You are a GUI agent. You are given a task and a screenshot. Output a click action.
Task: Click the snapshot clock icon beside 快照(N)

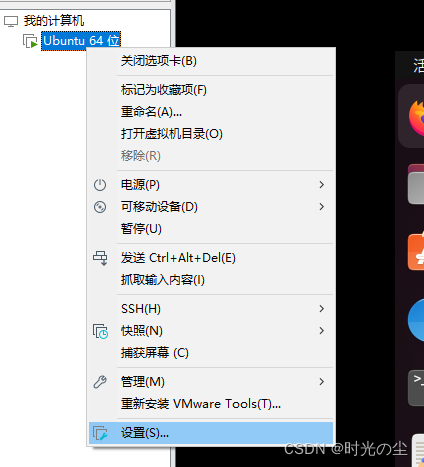click(x=100, y=331)
